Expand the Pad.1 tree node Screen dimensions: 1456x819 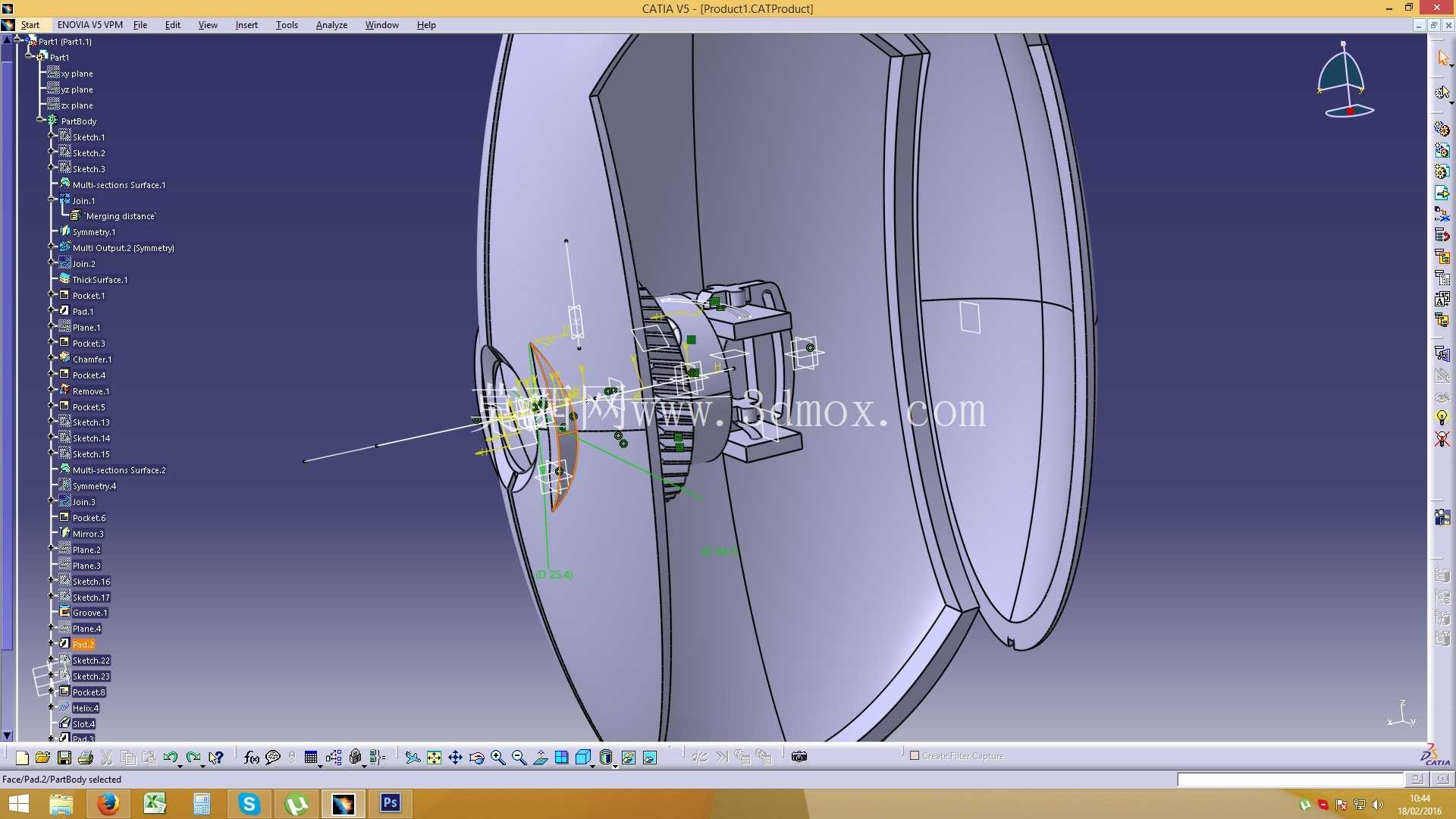click(x=51, y=310)
